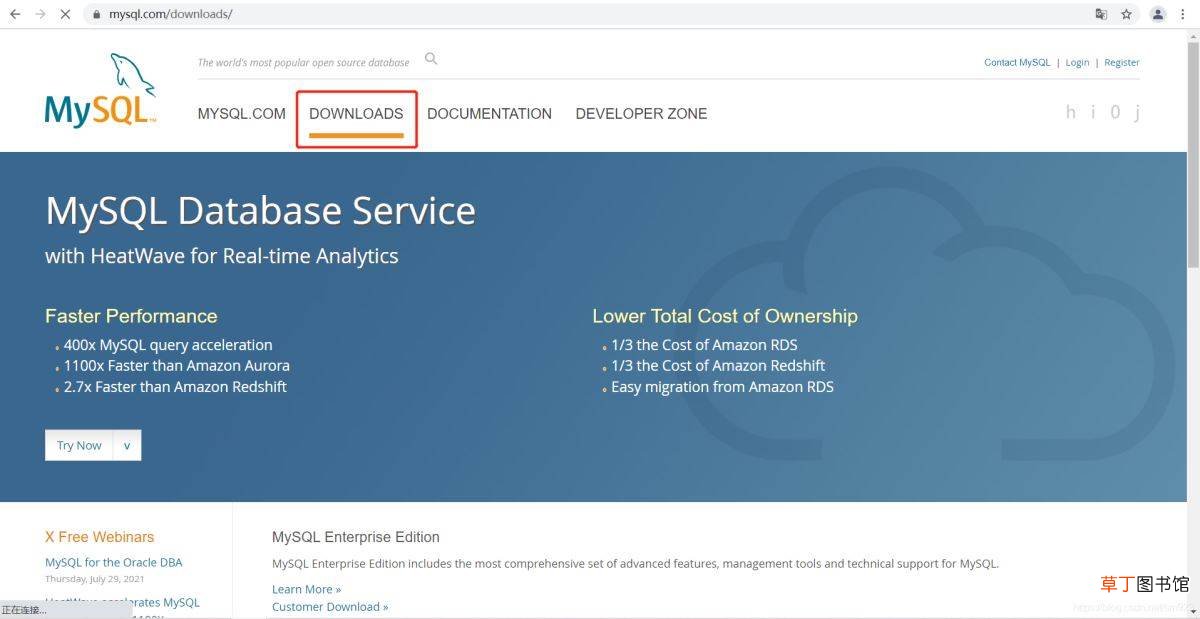Open the DOWNLOADS nav tab

point(356,114)
